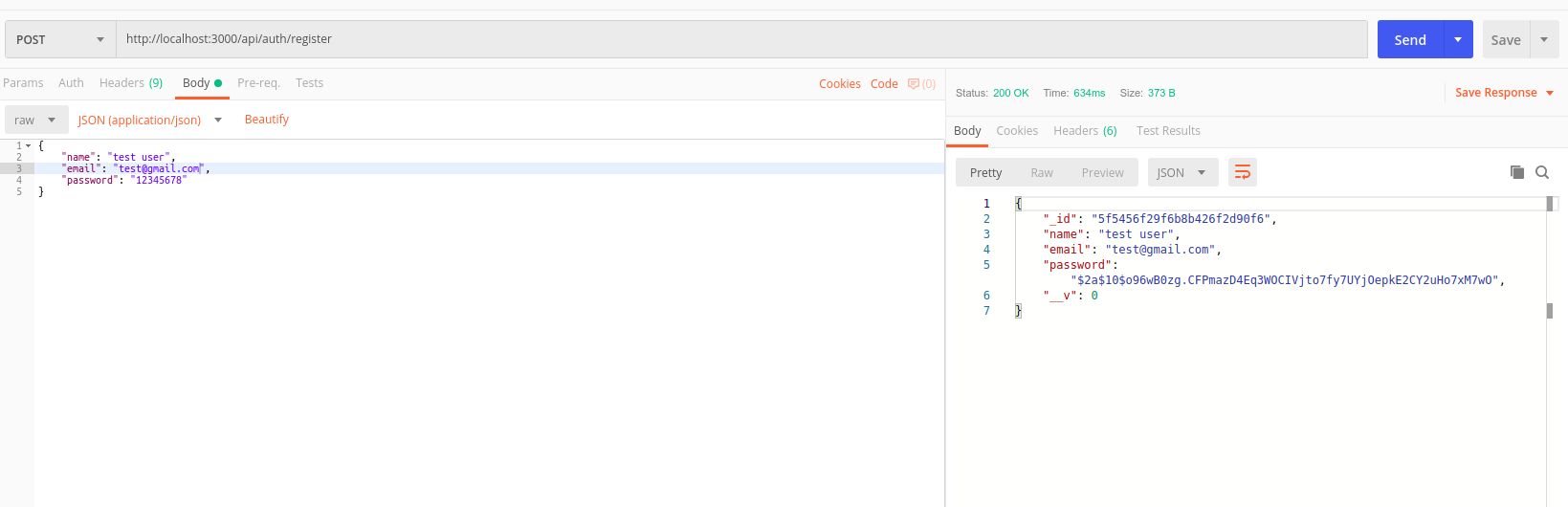
Task: Copy response body to clipboard
Action: pyautogui.click(x=1516, y=172)
